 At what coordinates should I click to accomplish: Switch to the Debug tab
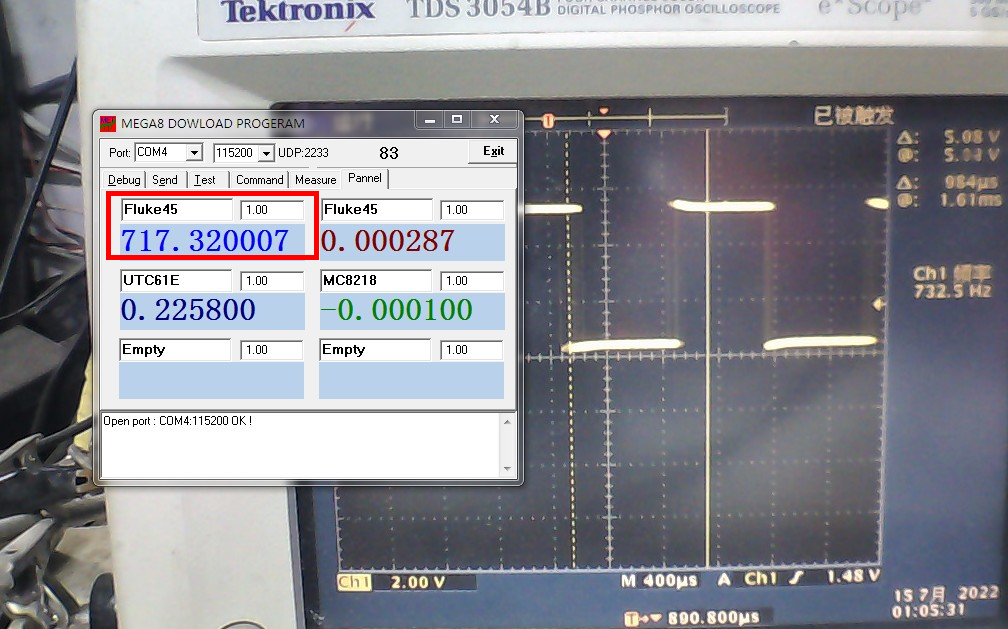click(x=124, y=180)
